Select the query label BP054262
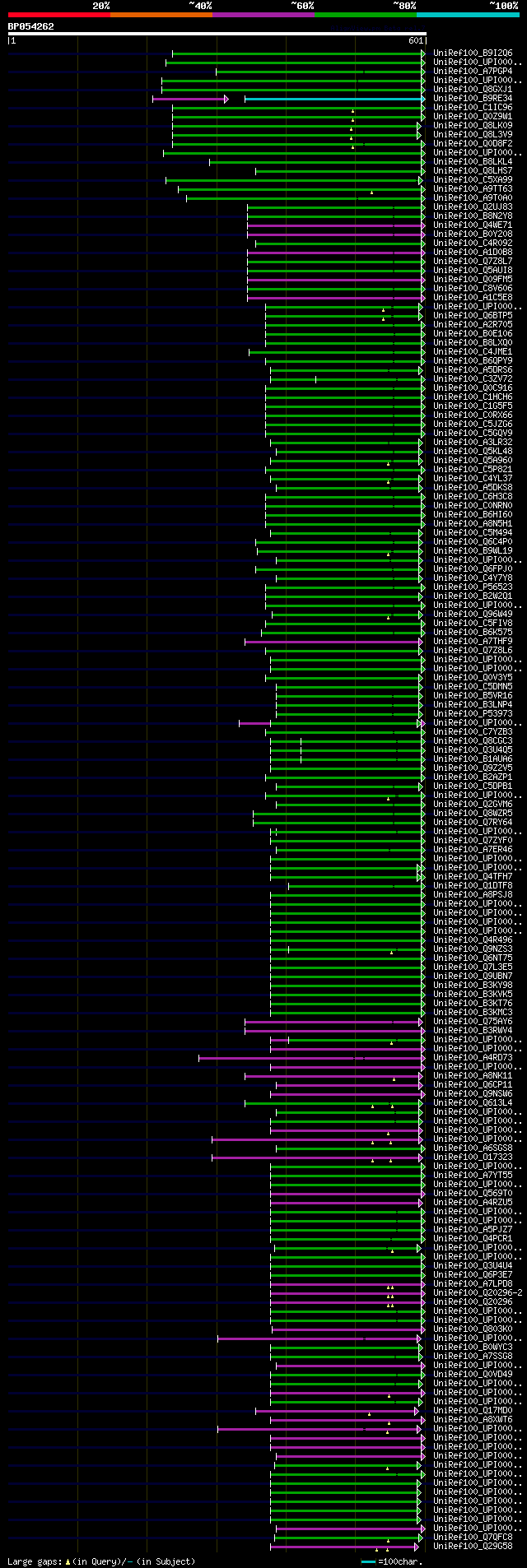 point(31,26)
